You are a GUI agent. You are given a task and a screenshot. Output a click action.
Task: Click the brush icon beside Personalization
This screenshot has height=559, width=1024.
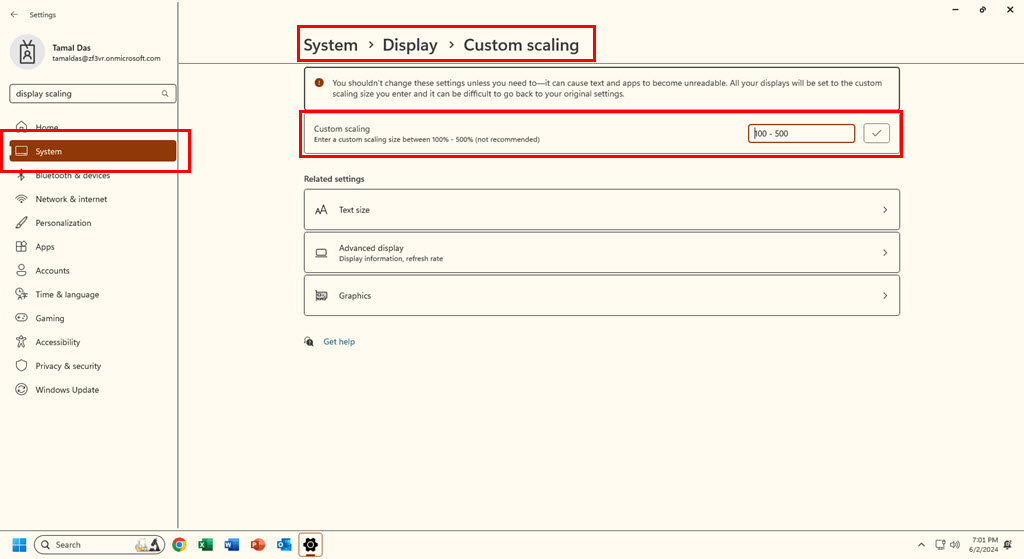click(22, 223)
